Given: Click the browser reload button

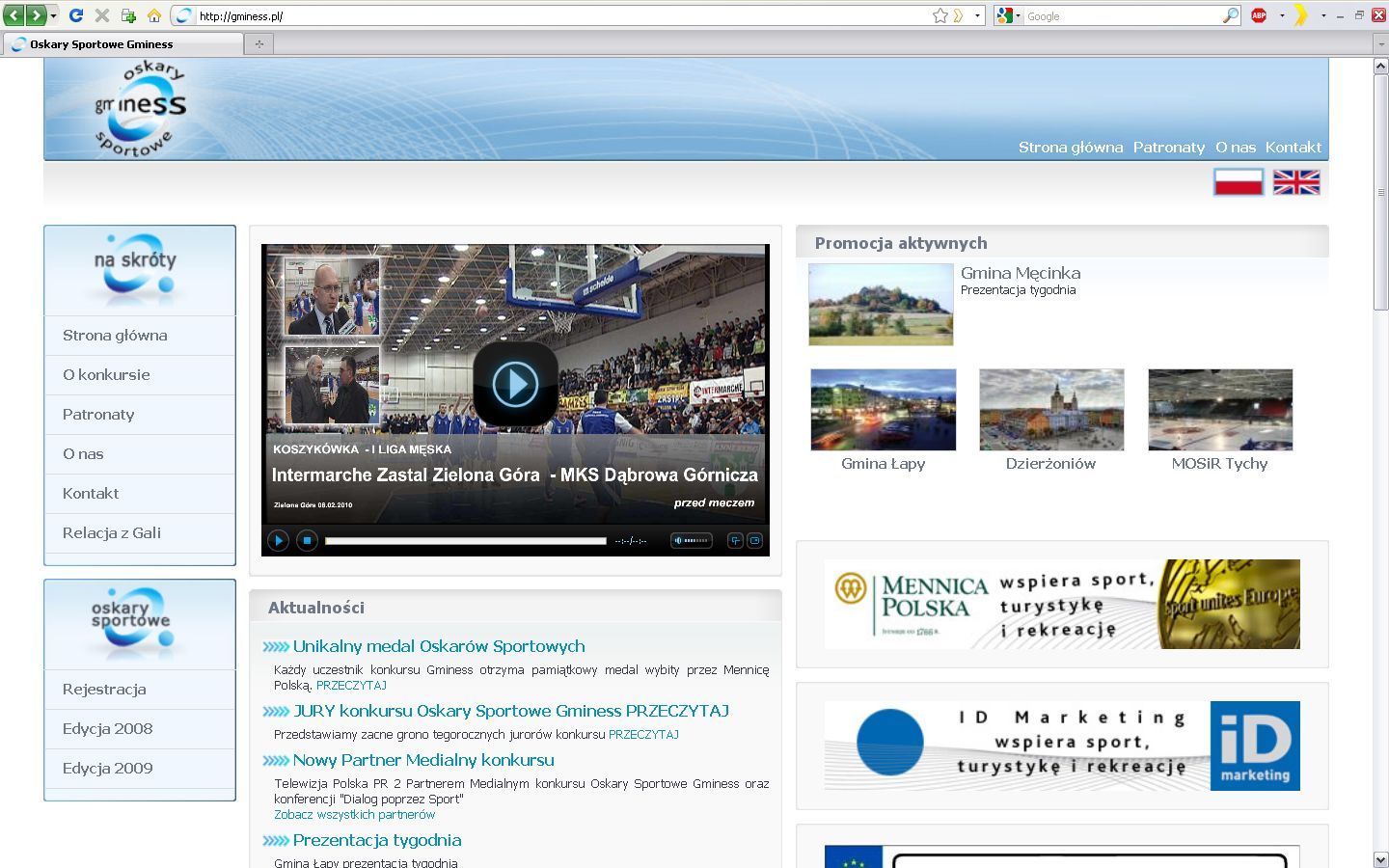Looking at the screenshot, I should pos(75,15).
